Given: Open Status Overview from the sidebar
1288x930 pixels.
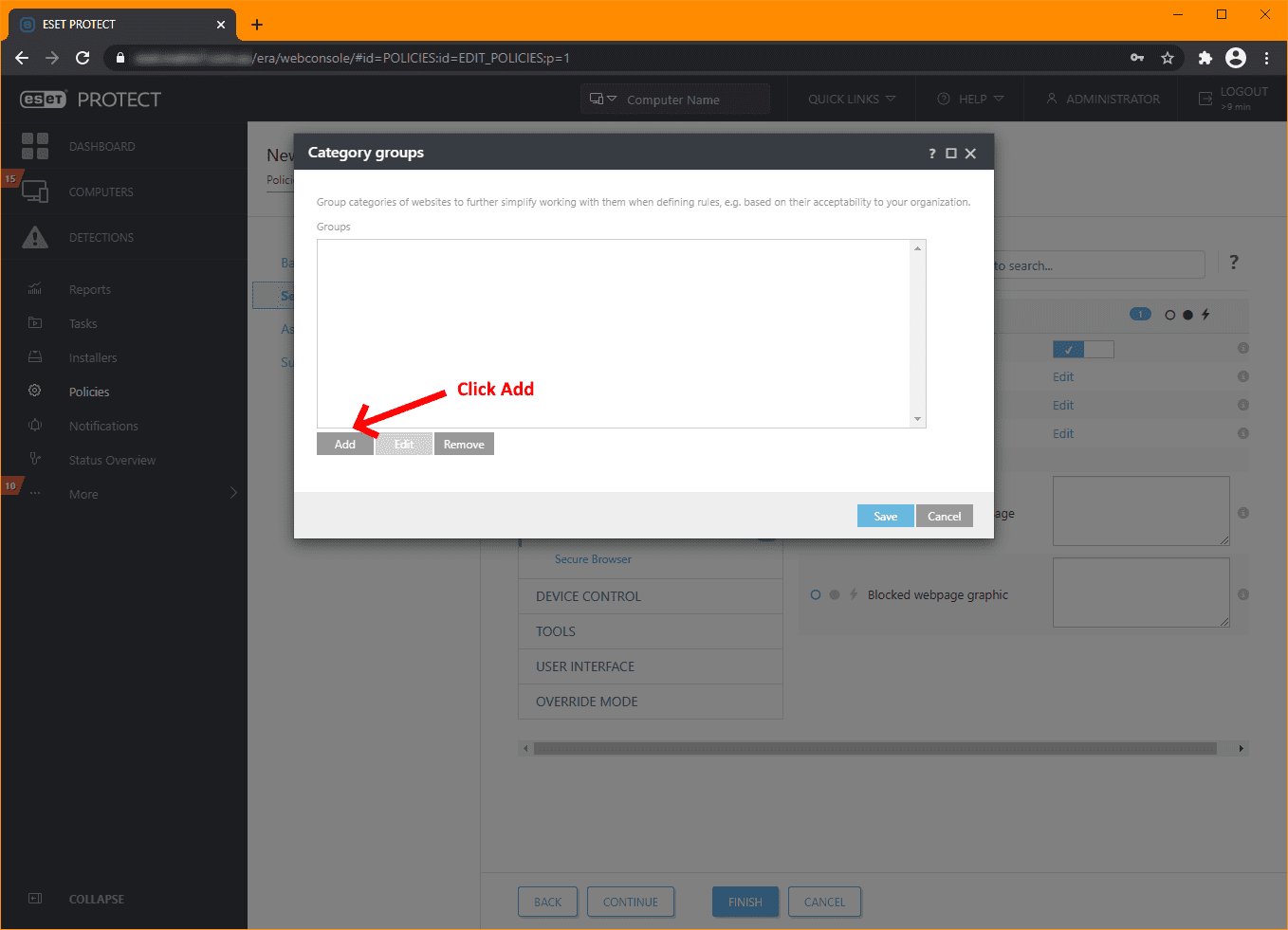Looking at the screenshot, I should 112,460.
